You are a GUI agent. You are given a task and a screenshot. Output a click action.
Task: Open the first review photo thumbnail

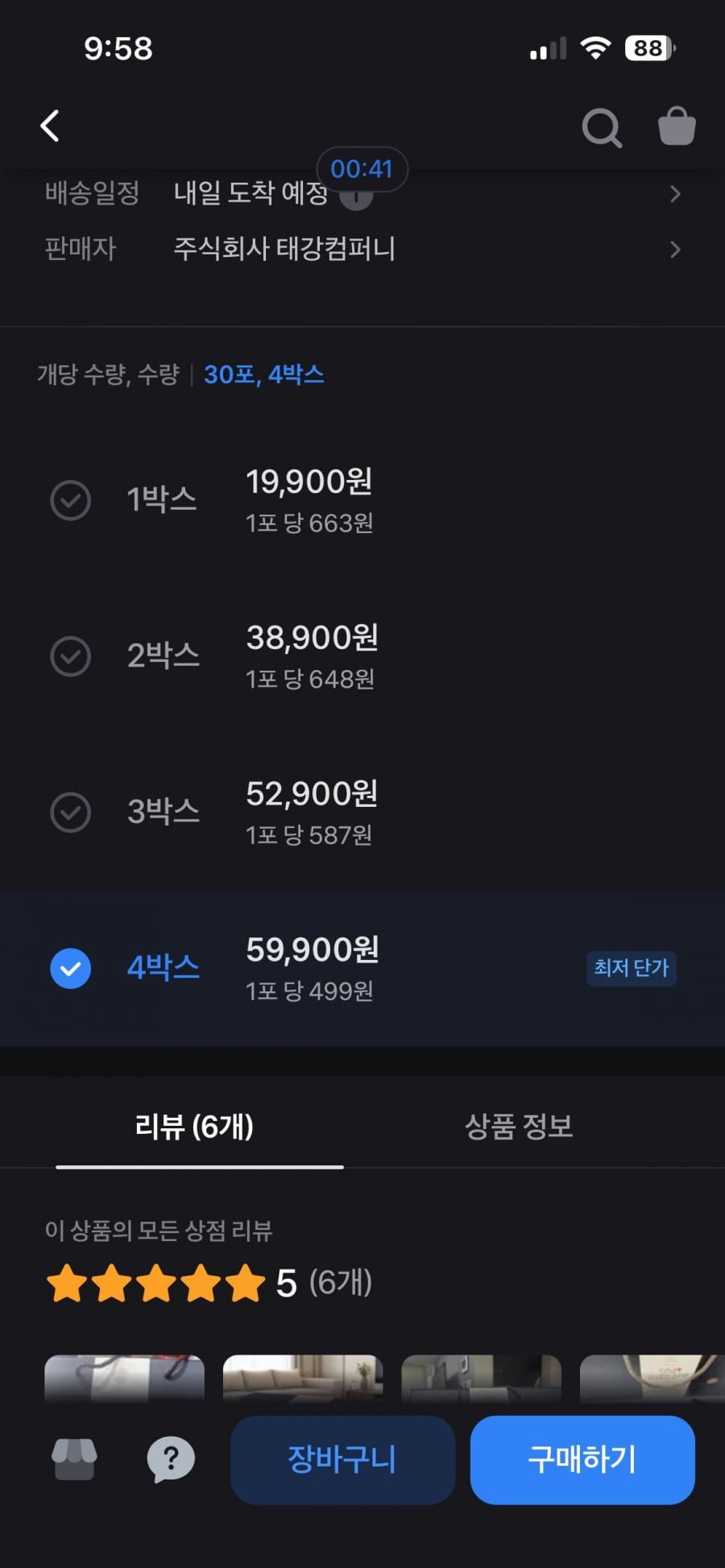[124, 1378]
